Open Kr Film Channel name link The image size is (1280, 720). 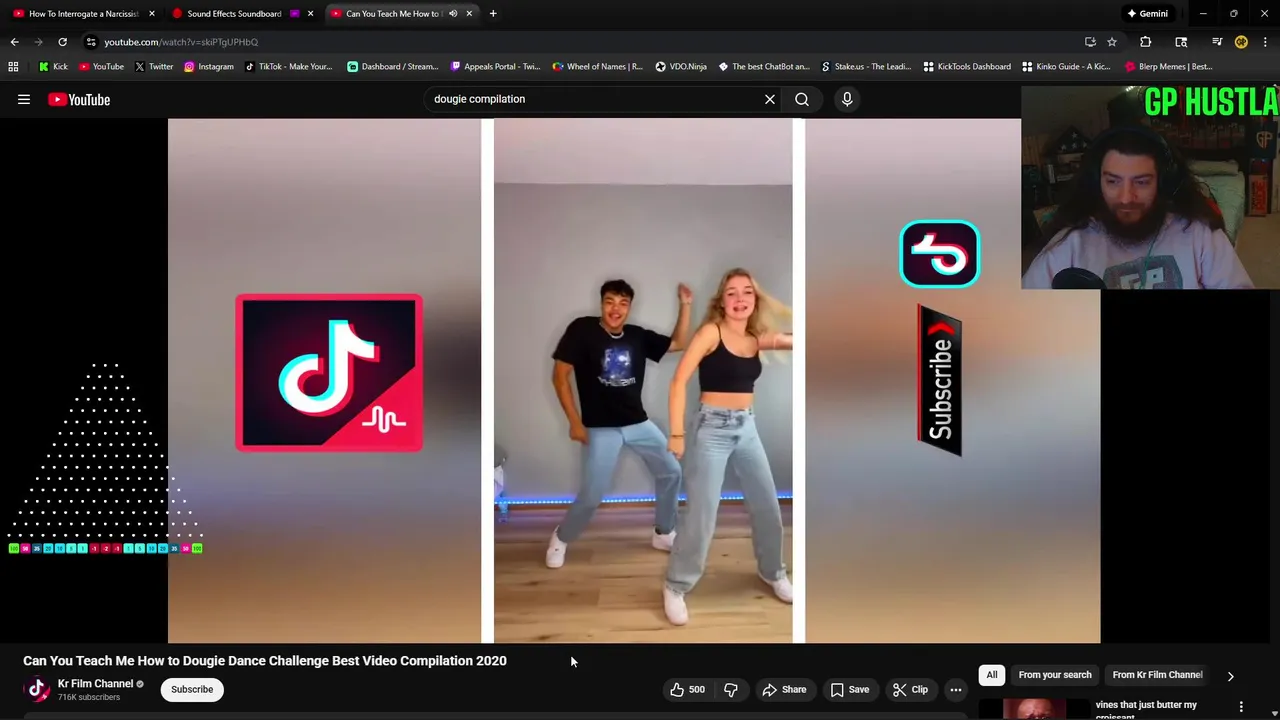95,684
